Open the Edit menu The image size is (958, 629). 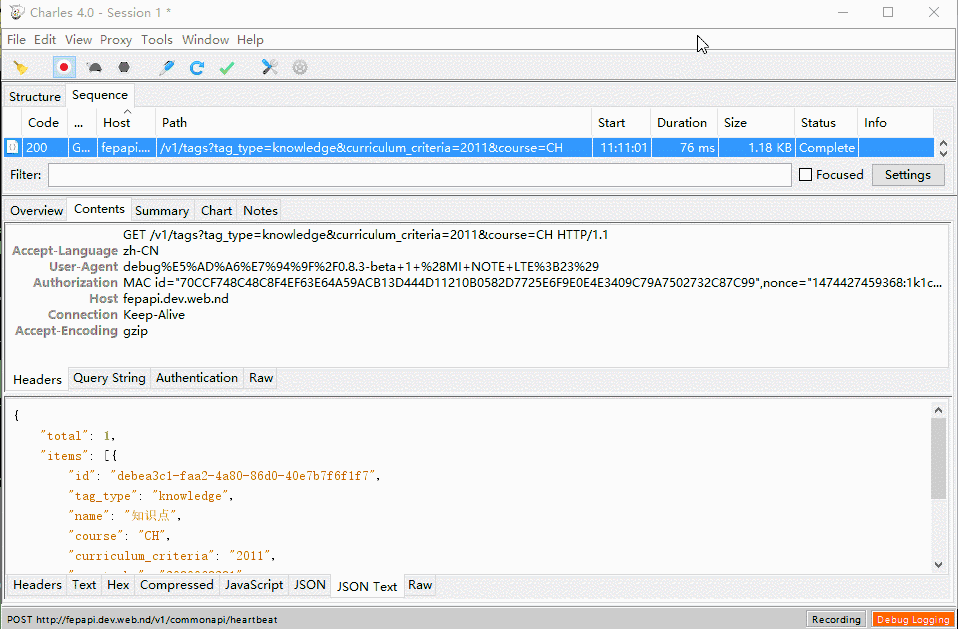tap(45, 40)
